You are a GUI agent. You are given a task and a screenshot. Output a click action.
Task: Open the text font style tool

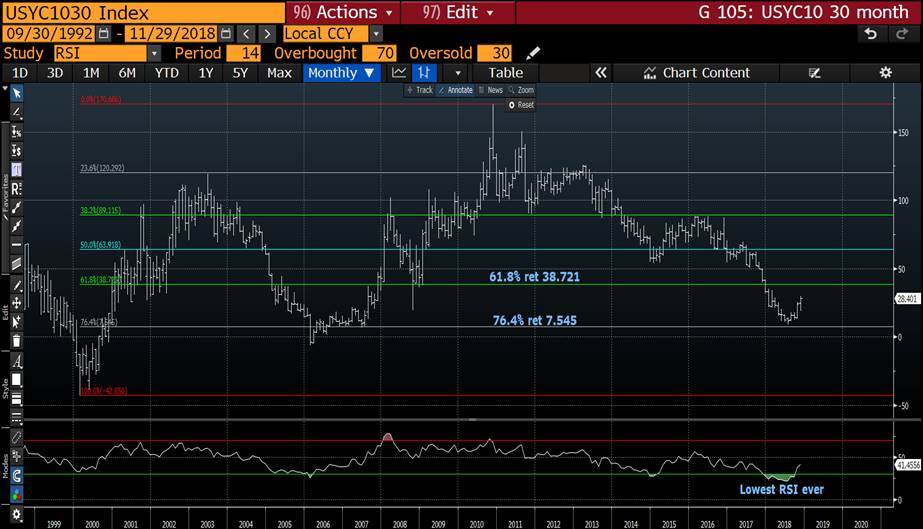click(x=16, y=361)
